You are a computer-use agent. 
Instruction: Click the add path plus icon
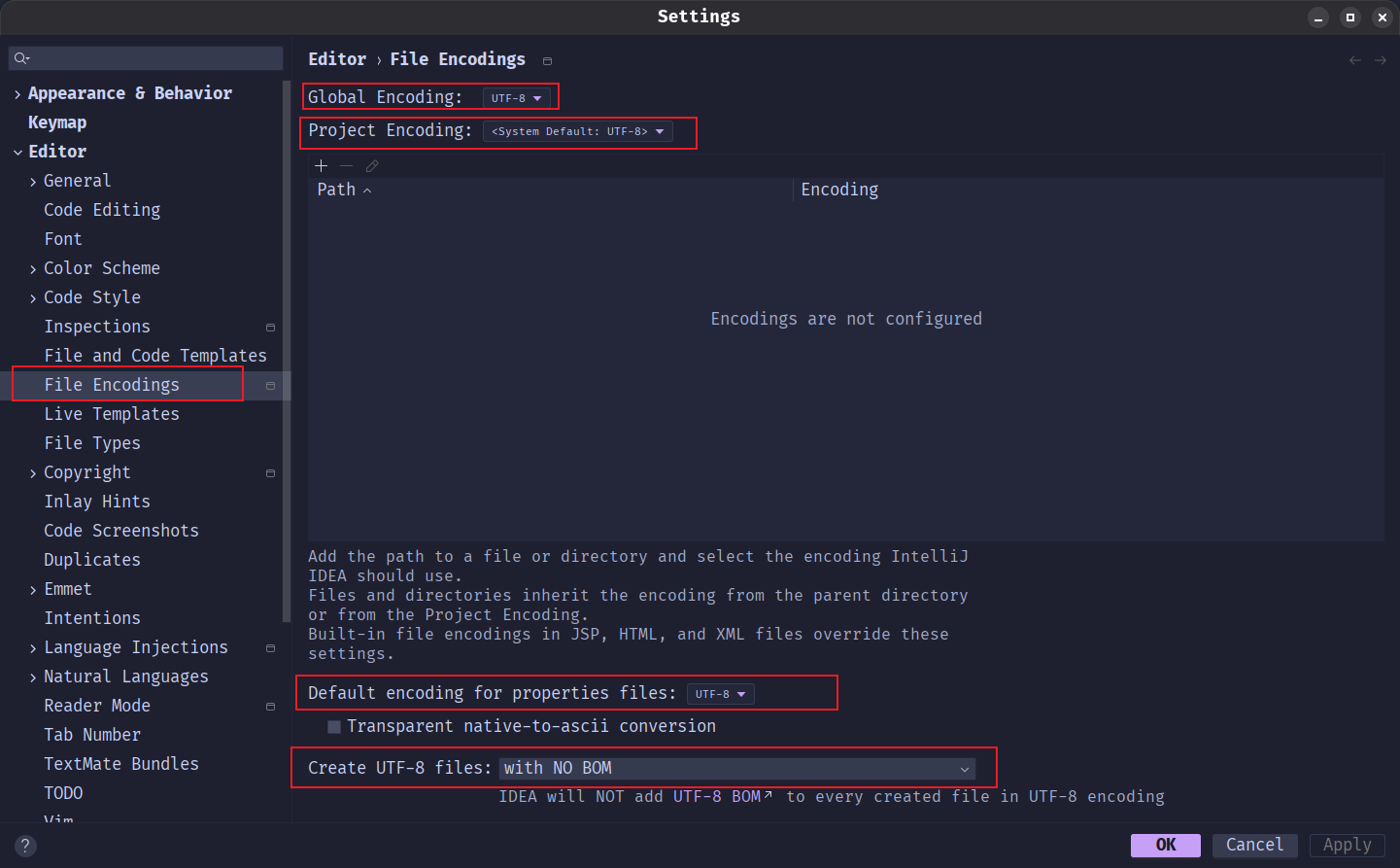tap(322, 166)
